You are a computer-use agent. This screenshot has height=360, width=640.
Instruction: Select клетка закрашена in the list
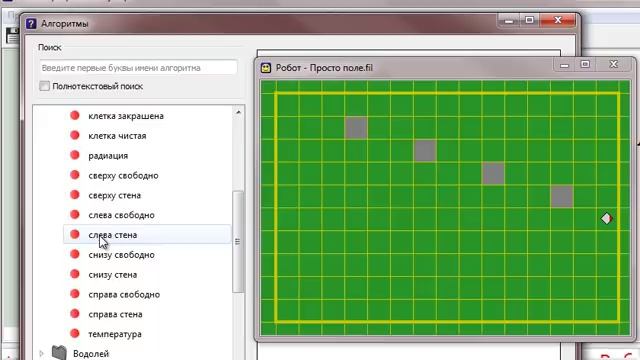(126, 116)
